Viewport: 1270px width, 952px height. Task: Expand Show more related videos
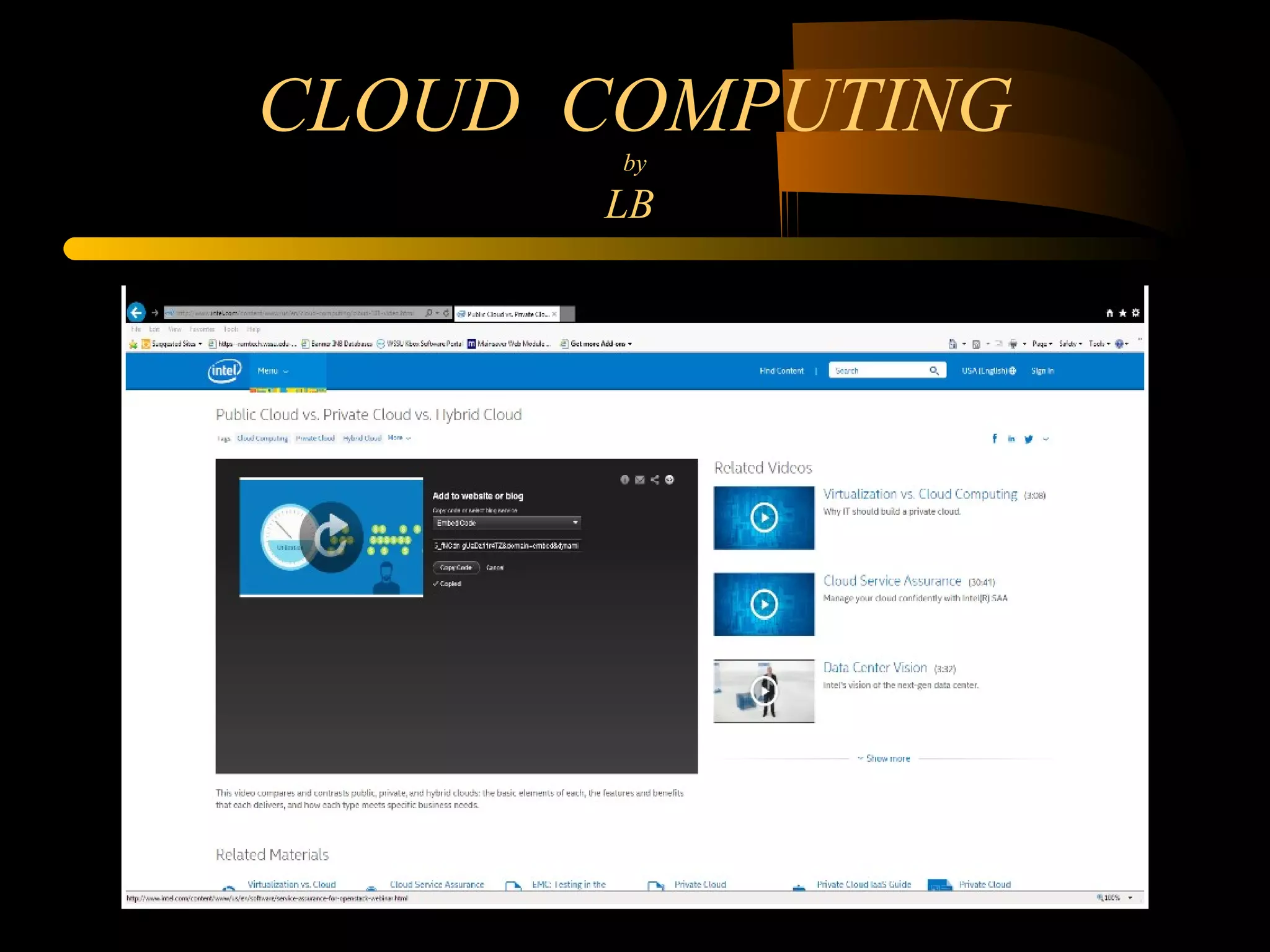[884, 759]
